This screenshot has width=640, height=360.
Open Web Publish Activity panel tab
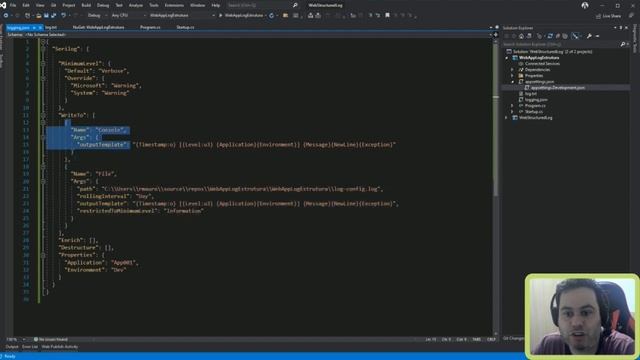[x=60, y=347]
